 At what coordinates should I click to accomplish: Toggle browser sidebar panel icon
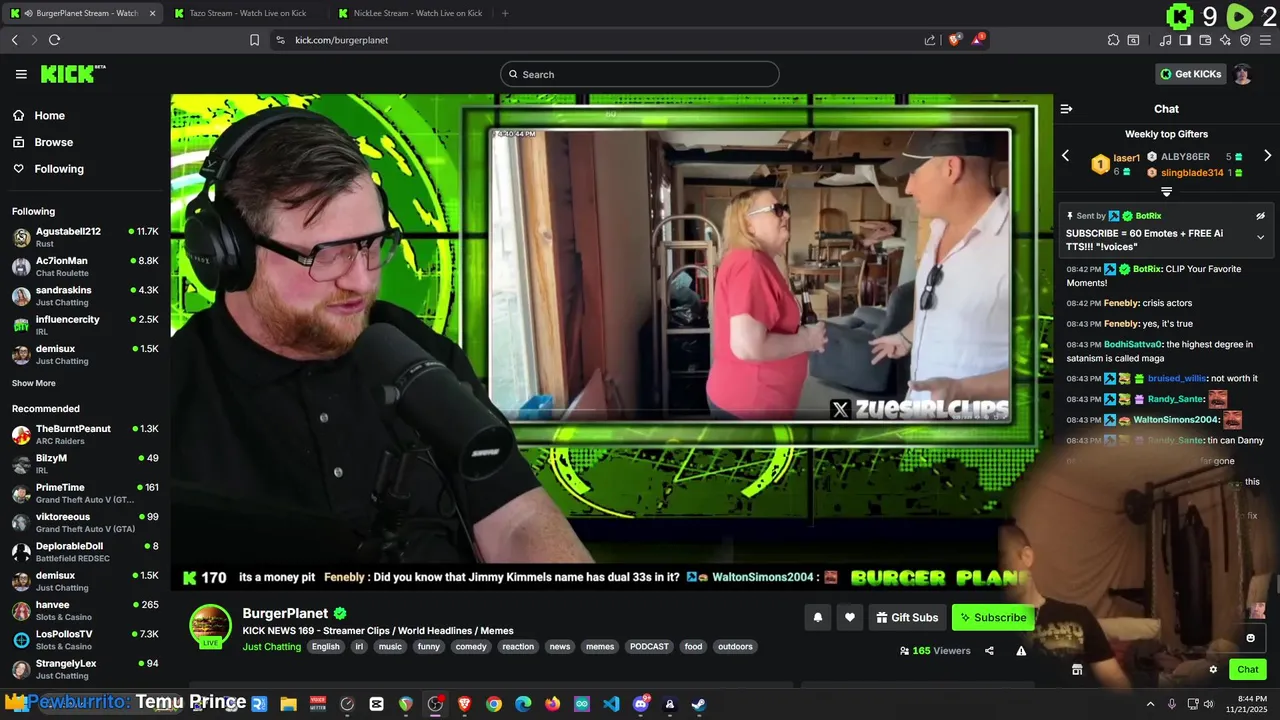1185,40
